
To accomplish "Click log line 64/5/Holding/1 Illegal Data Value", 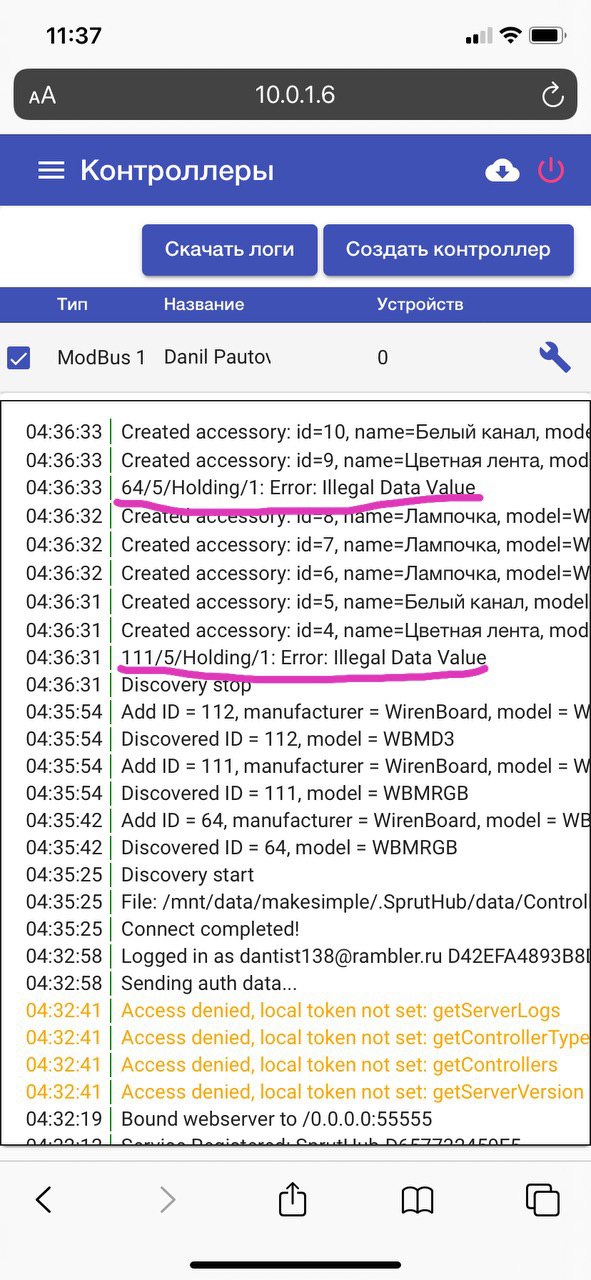I will pyautogui.click(x=298, y=487).
